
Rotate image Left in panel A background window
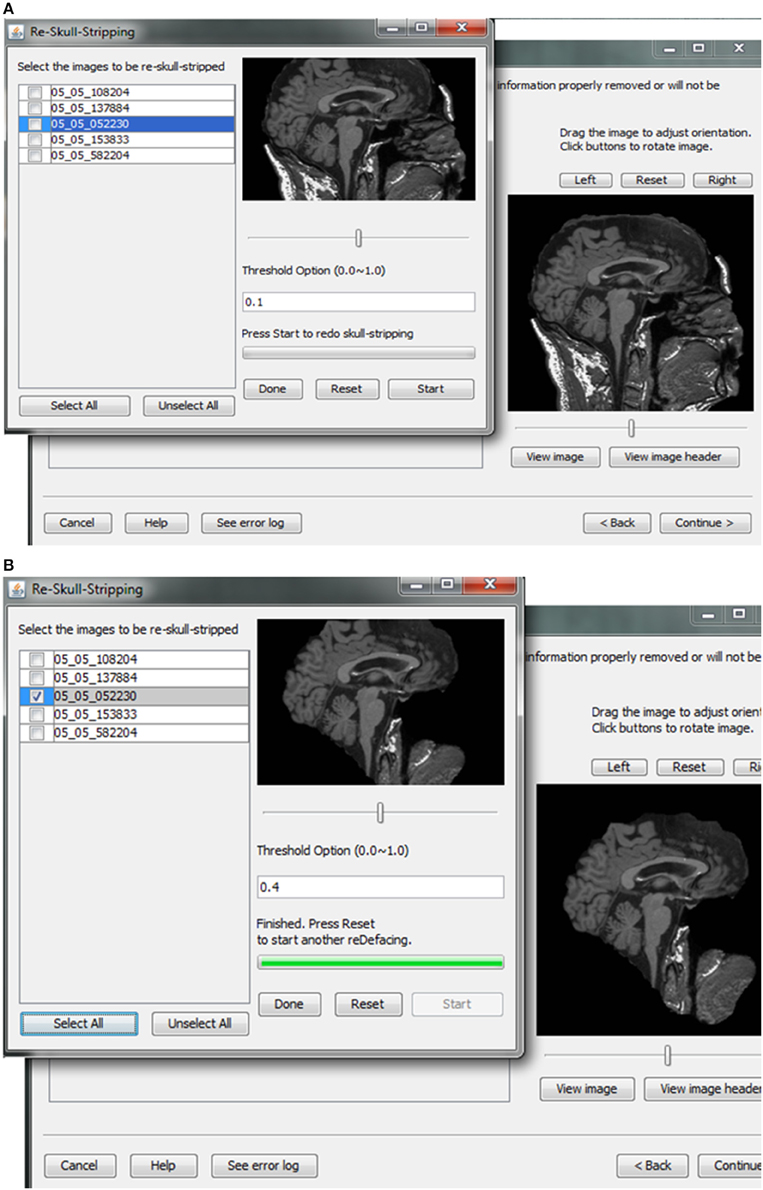585,180
